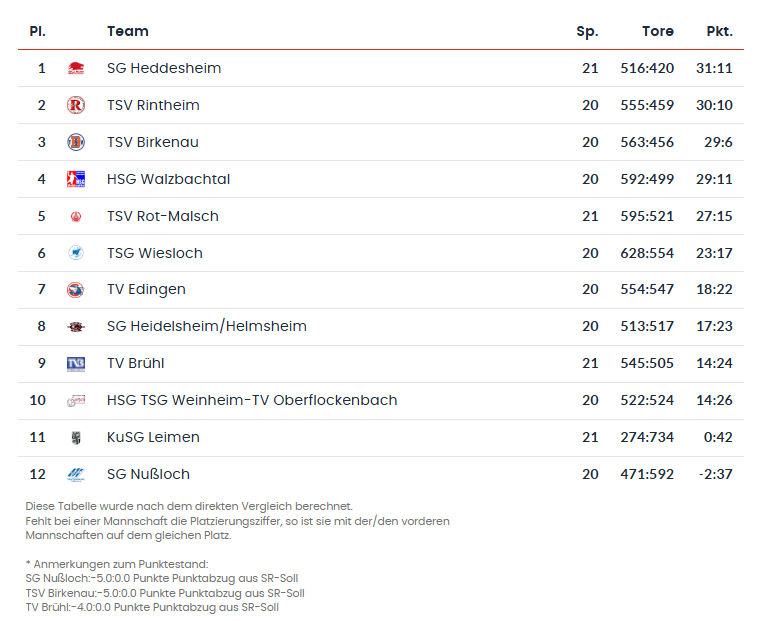The height and width of the screenshot is (621, 769).
Task: Click the Team column header
Action: pos(128,31)
